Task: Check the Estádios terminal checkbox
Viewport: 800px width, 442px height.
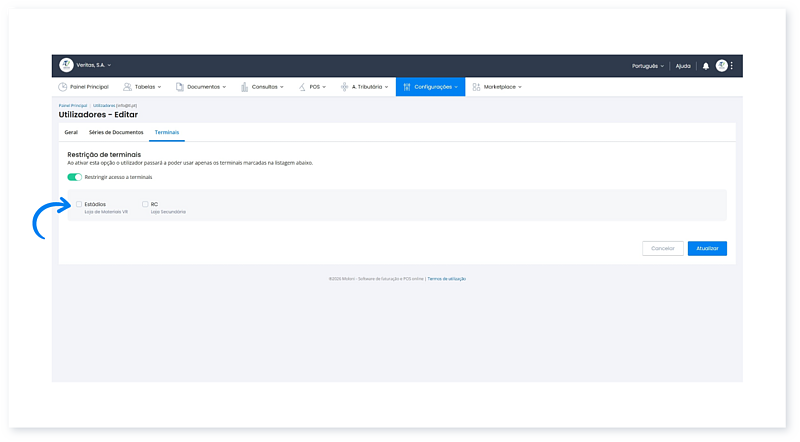Action: (79, 204)
